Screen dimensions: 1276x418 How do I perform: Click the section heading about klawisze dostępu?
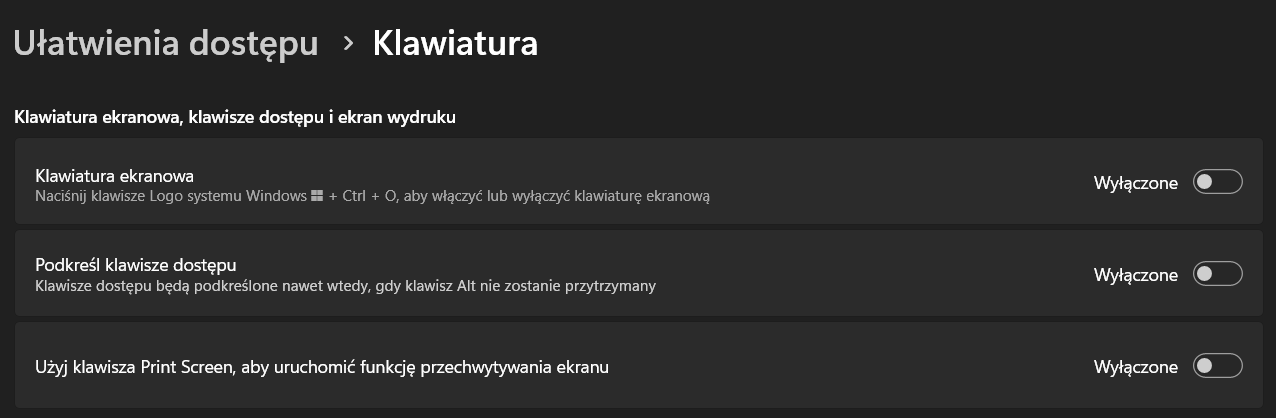coord(235,117)
